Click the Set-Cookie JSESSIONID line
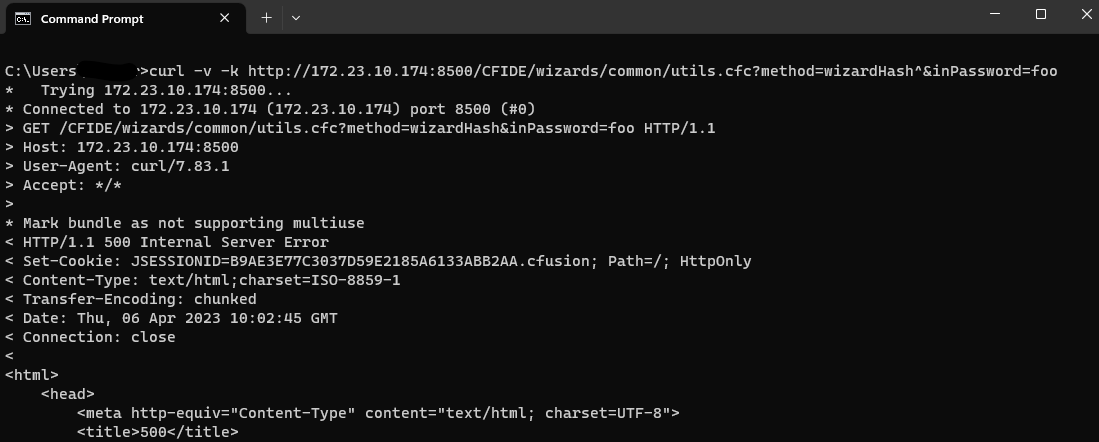1099x442 pixels. [386, 261]
